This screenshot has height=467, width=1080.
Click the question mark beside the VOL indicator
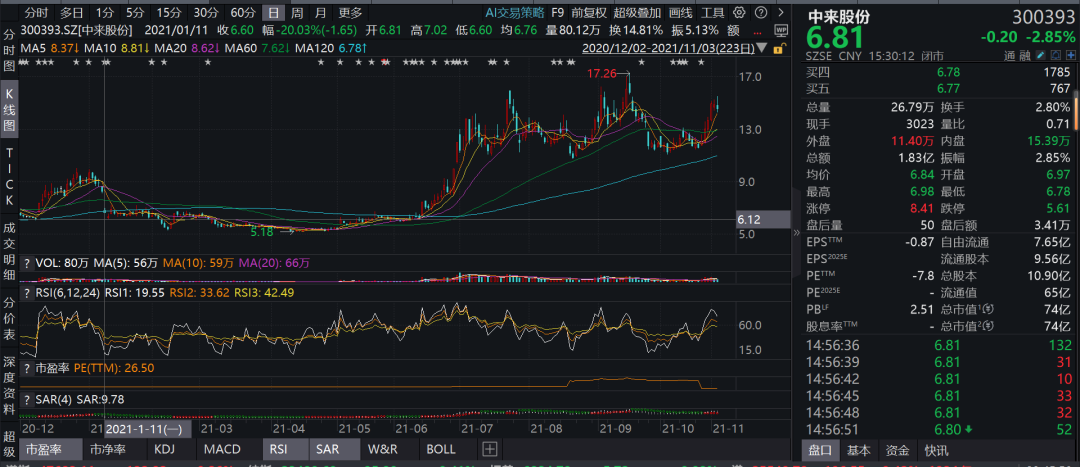tap(27, 261)
